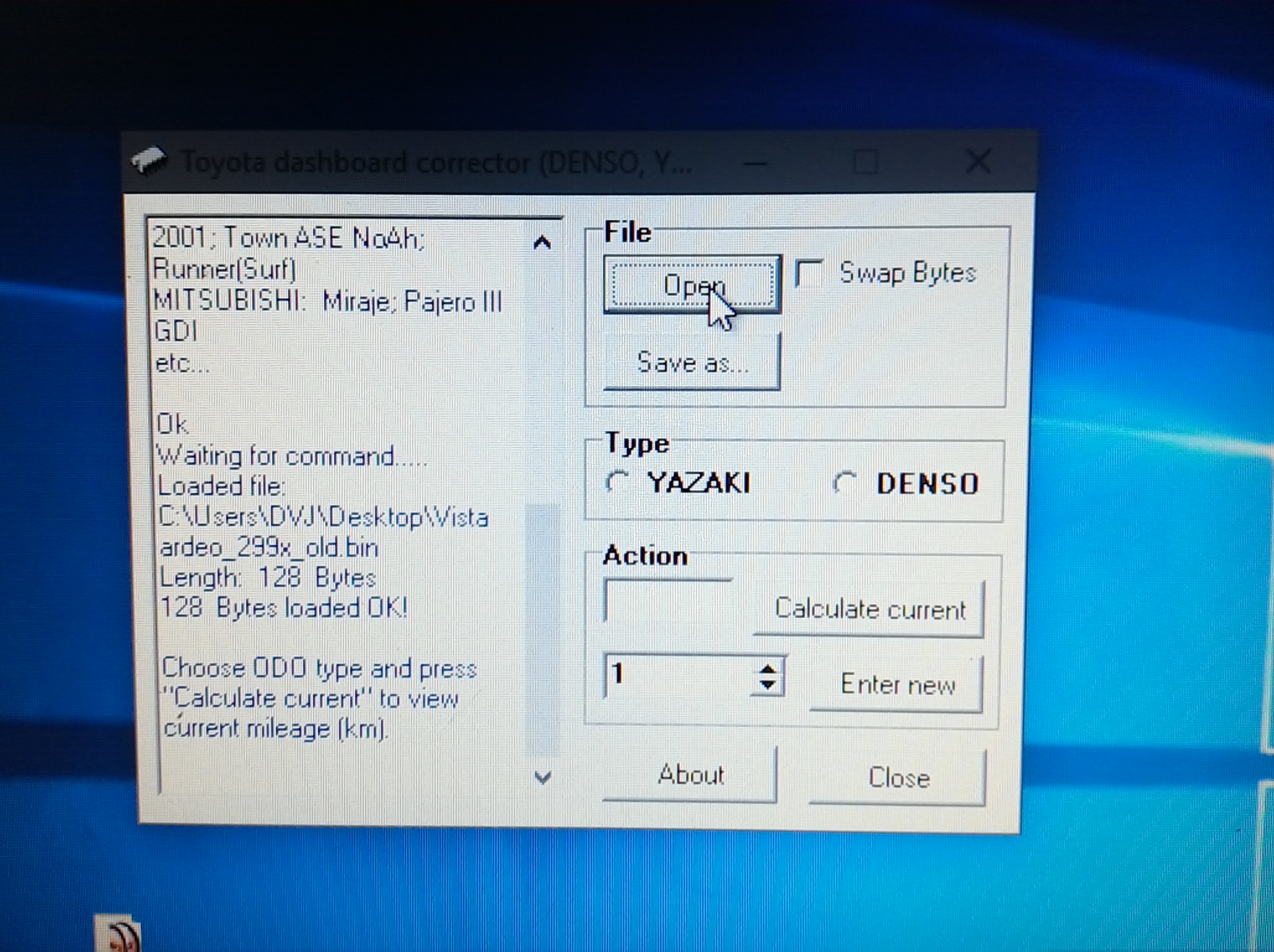This screenshot has width=1274, height=952.
Task: Select the DENSO odometer type
Action: (x=845, y=483)
